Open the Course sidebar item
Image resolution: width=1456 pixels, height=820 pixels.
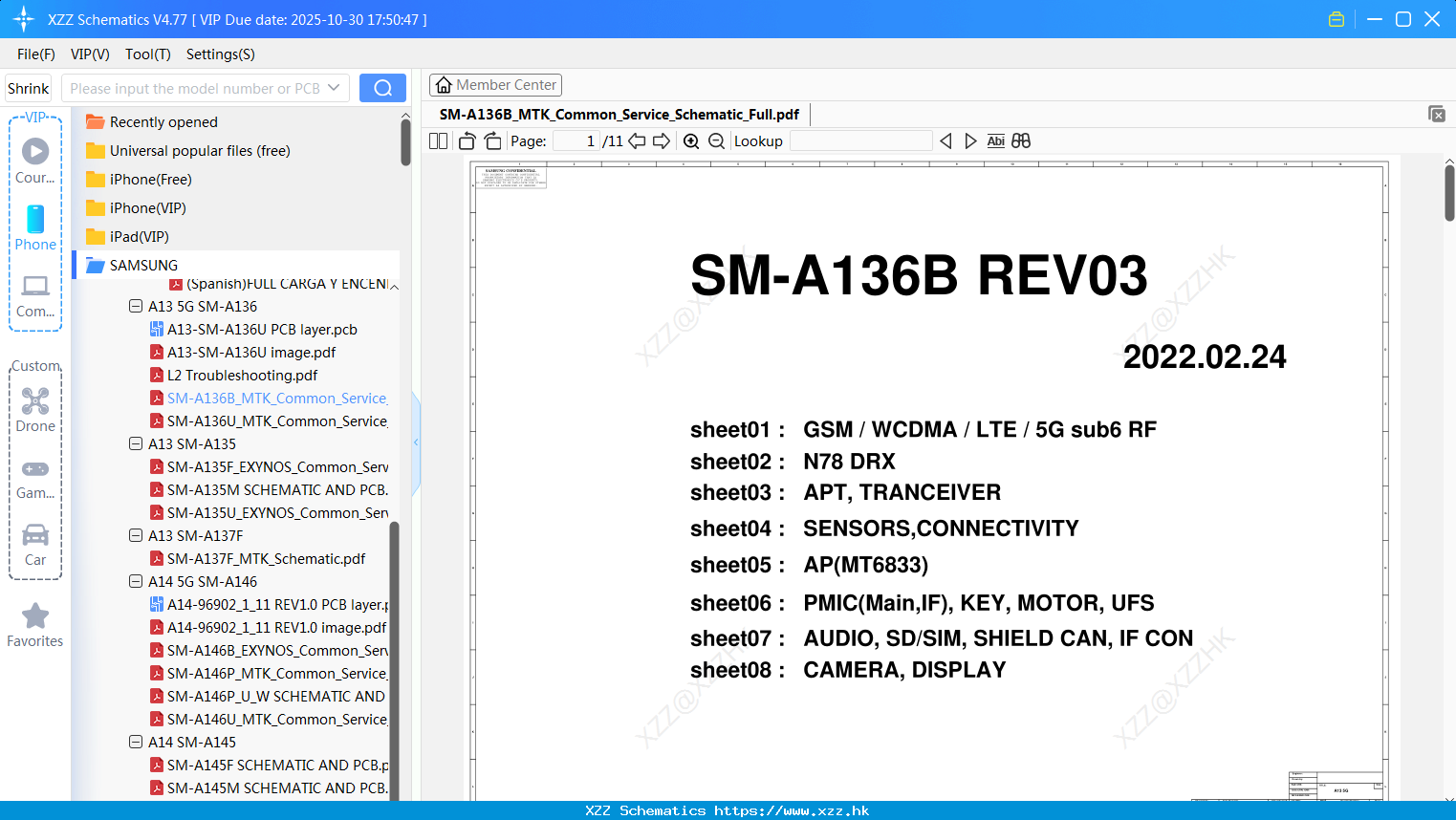[35, 161]
